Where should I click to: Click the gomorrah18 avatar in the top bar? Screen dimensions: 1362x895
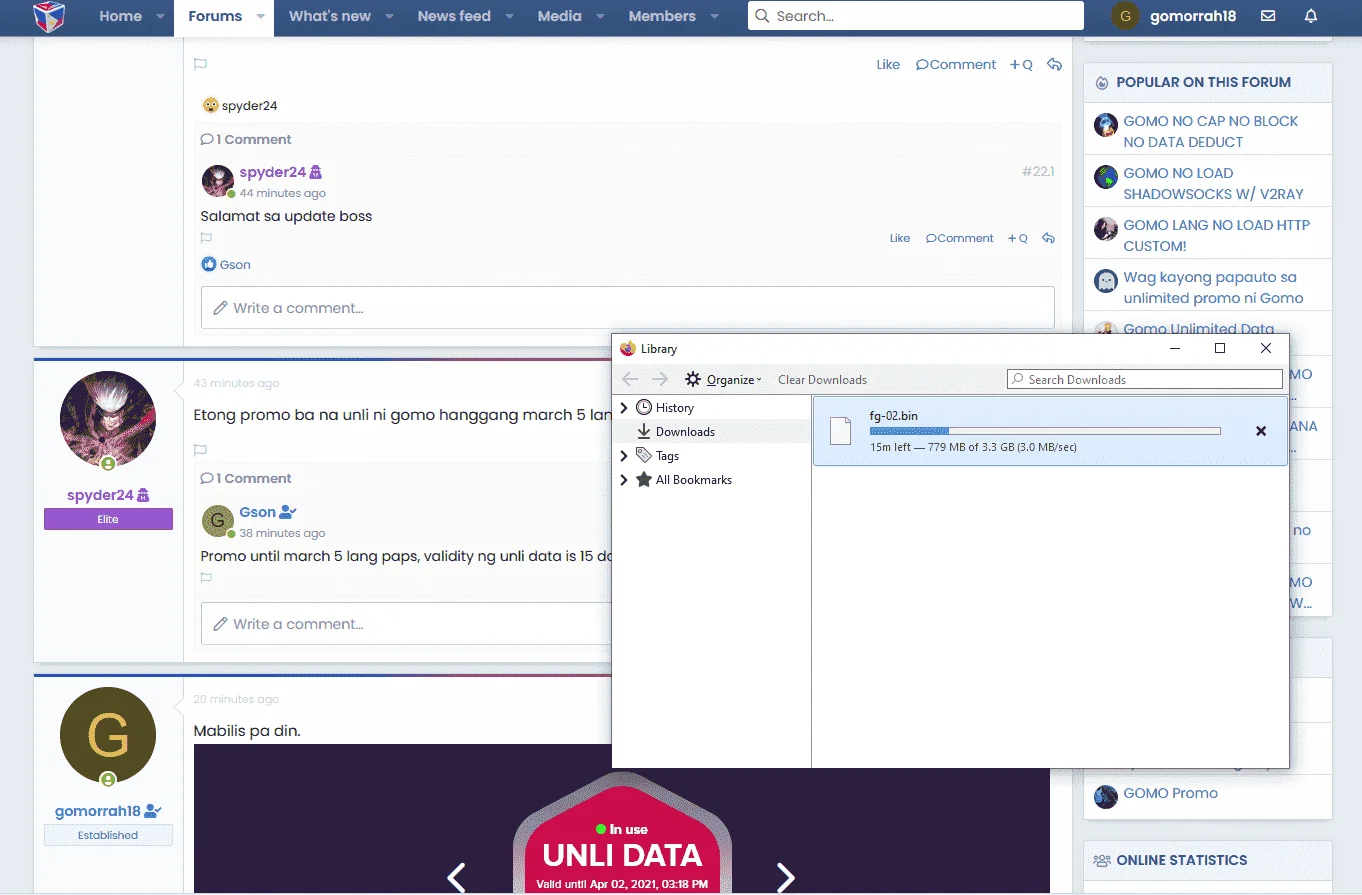(1126, 16)
